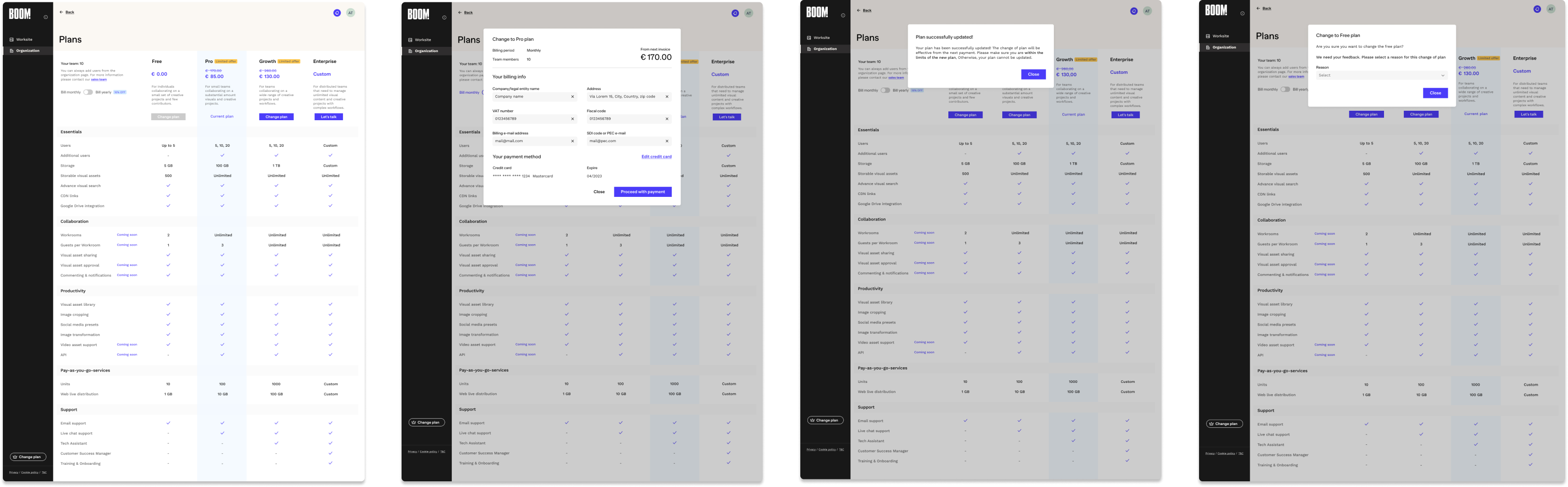Clear the Company/legal entity name field
Viewport: 1568px width, 487px height.
pos(572,97)
